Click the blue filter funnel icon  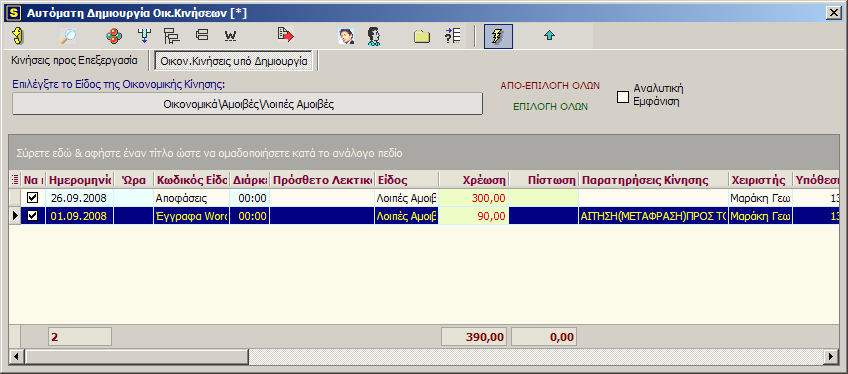144,36
